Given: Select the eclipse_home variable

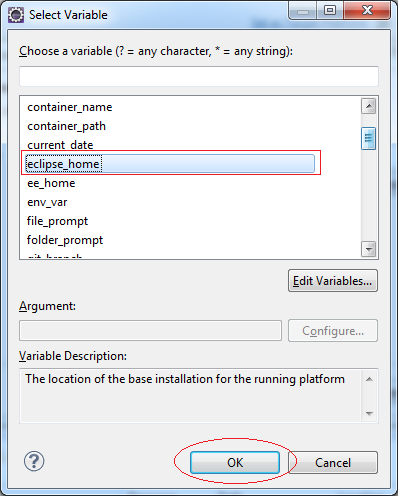Looking at the screenshot, I should click(x=170, y=164).
